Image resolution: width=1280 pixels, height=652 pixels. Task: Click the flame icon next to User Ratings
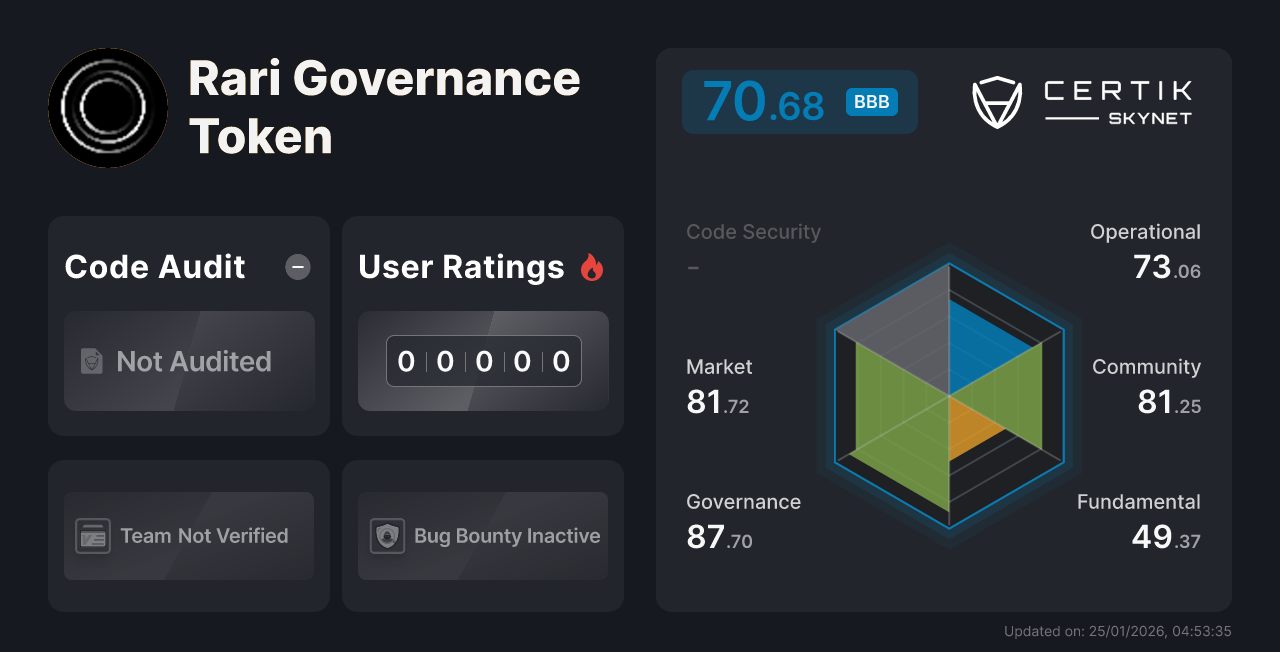point(592,266)
